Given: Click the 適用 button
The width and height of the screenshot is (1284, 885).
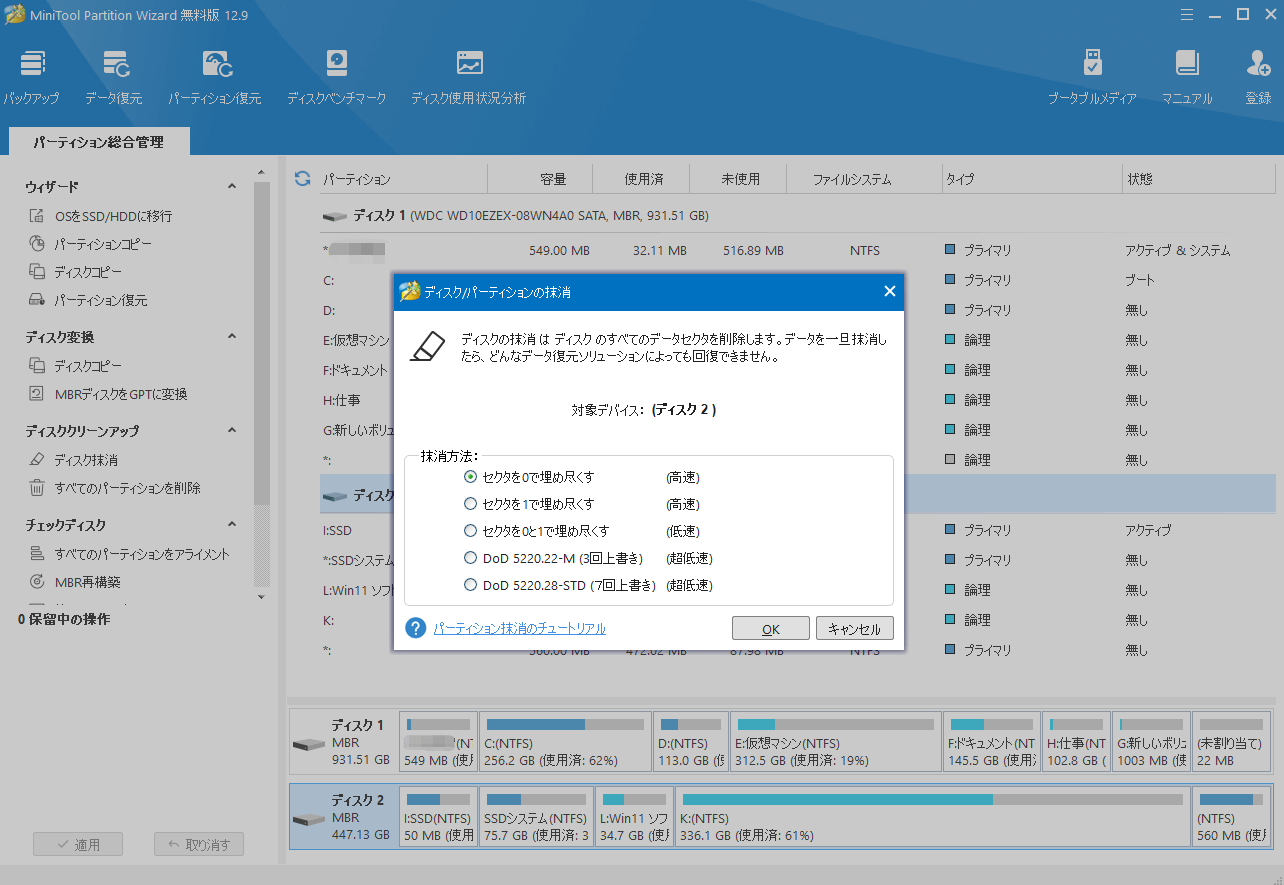Looking at the screenshot, I should pos(78,845).
